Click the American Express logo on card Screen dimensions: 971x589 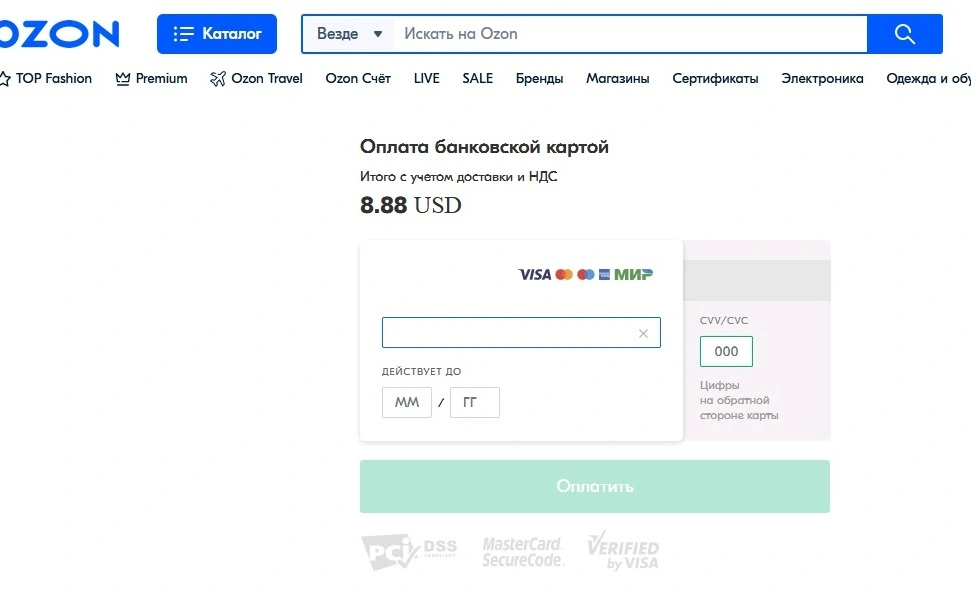[604, 274]
